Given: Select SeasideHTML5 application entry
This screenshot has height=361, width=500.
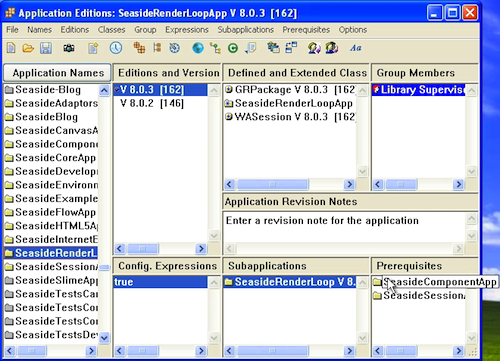Looking at the screenshot, I should [51, 226].
